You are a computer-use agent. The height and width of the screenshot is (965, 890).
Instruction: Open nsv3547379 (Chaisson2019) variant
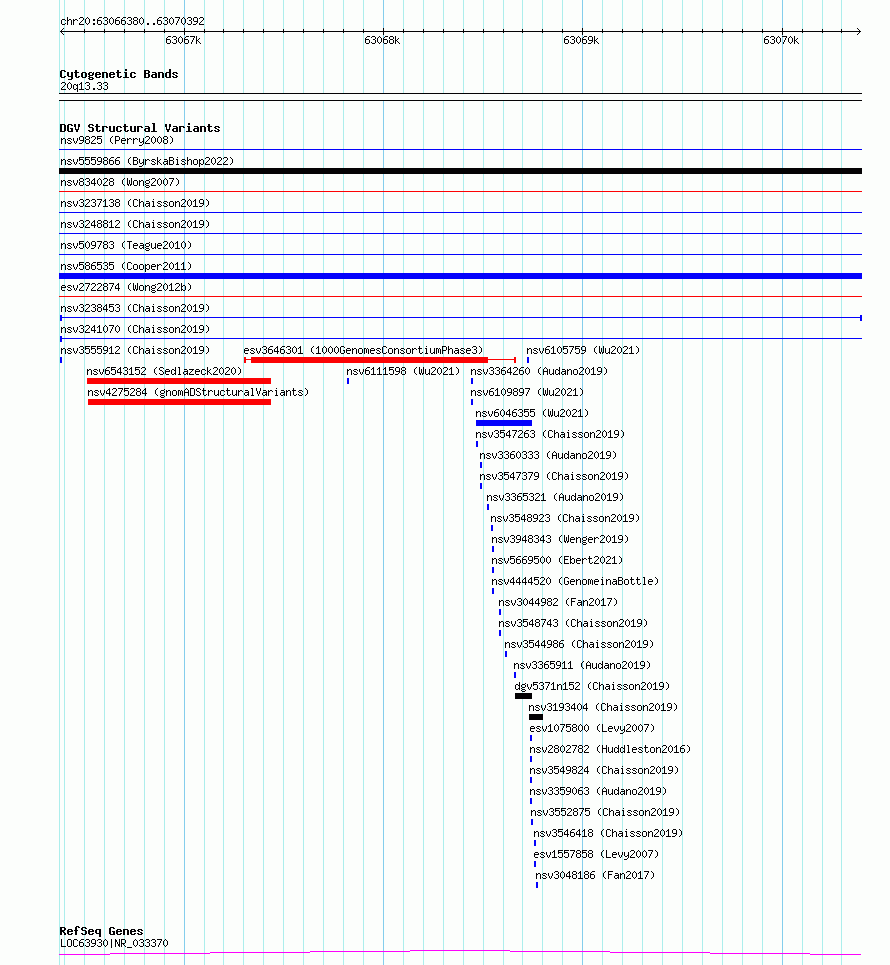(554, 476)
